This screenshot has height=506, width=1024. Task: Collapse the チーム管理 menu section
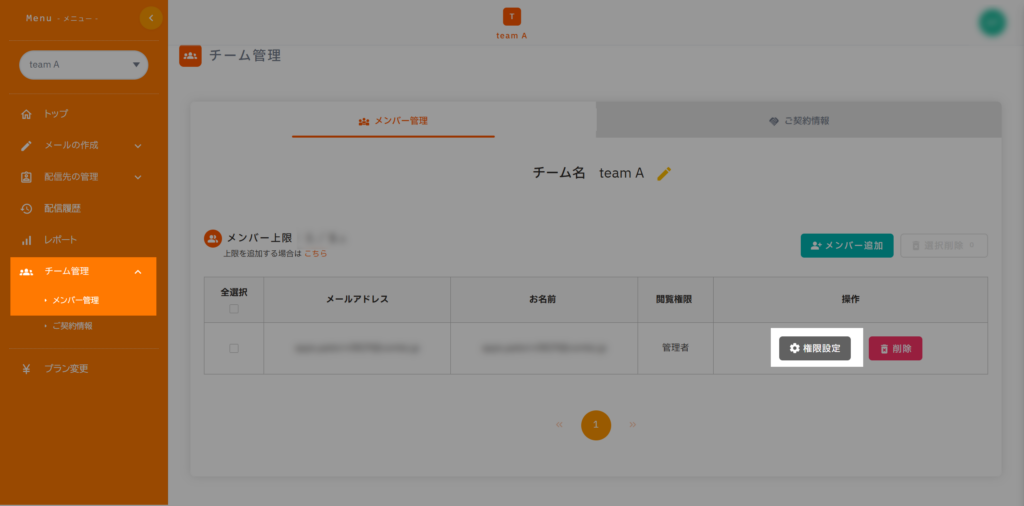tap(137, 272)
